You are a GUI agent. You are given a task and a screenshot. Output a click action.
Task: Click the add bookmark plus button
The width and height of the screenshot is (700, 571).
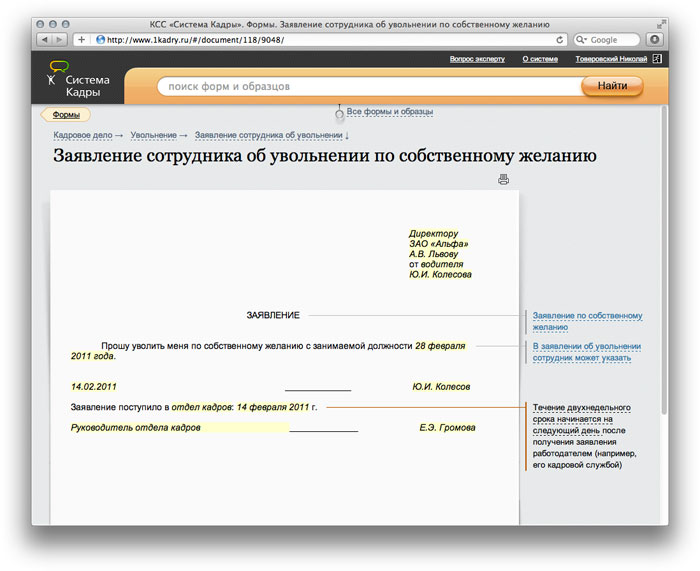(81, 40)
